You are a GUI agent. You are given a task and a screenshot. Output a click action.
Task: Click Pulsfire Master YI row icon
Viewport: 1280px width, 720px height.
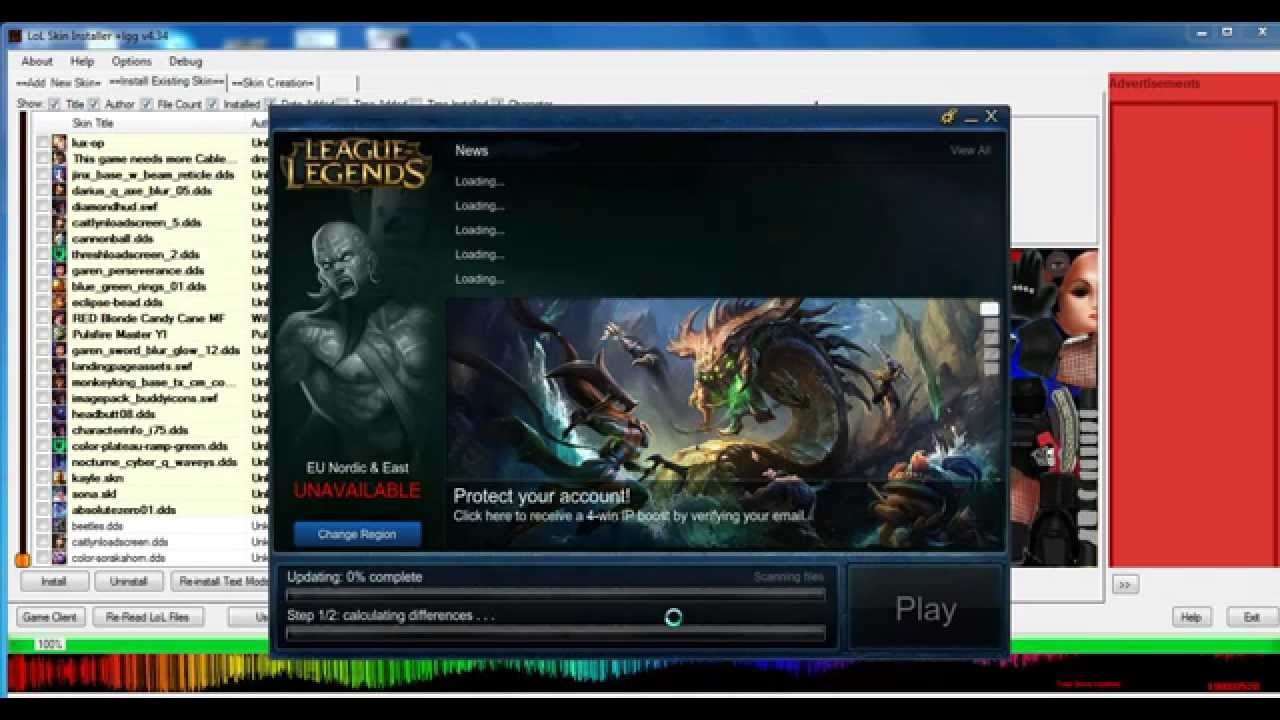[x=59, y=335]
